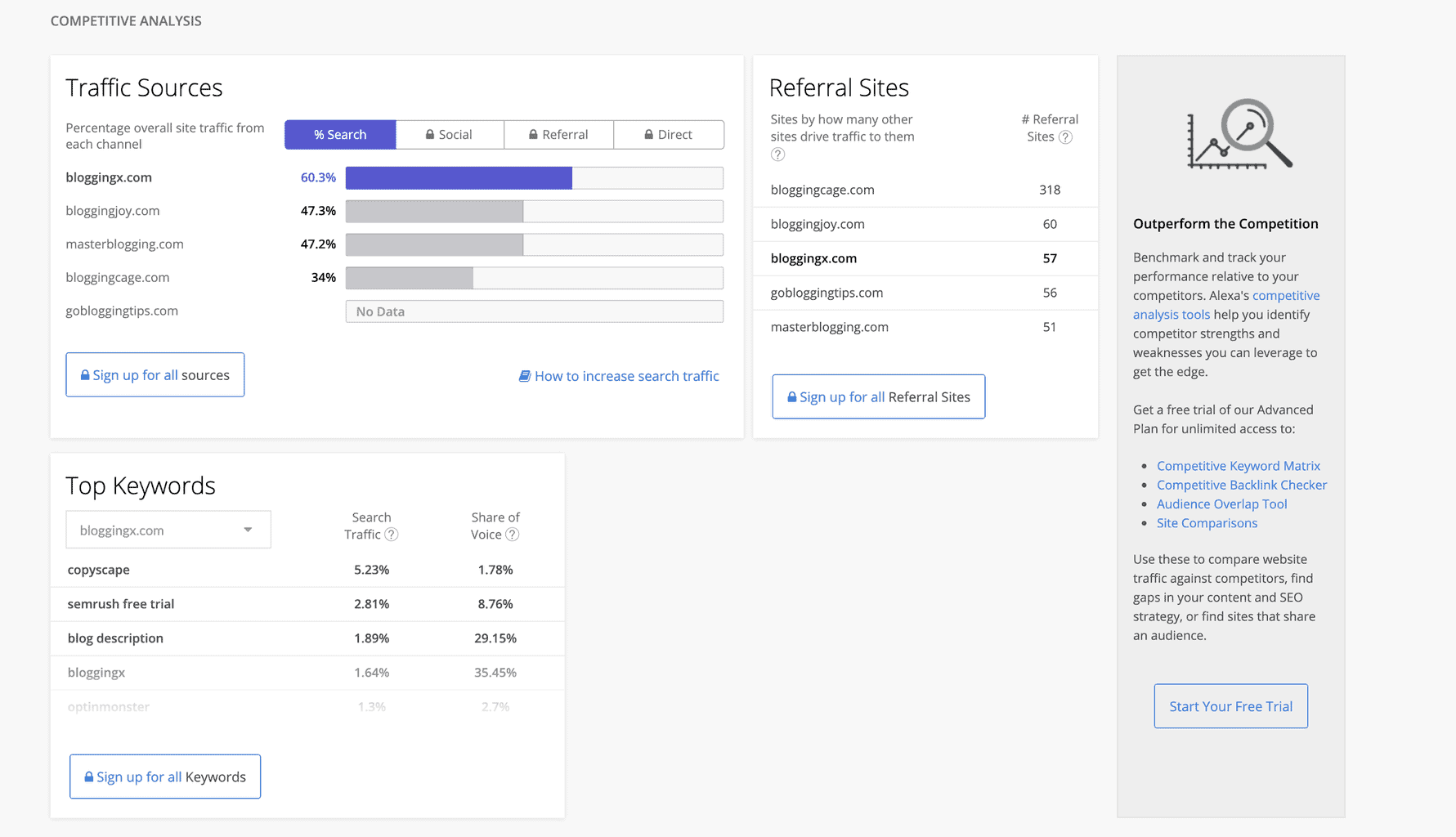The height and width of the screenshot is (837, 1456).
Task: Open competitive analysis tools link
Action: (1226, 305)
